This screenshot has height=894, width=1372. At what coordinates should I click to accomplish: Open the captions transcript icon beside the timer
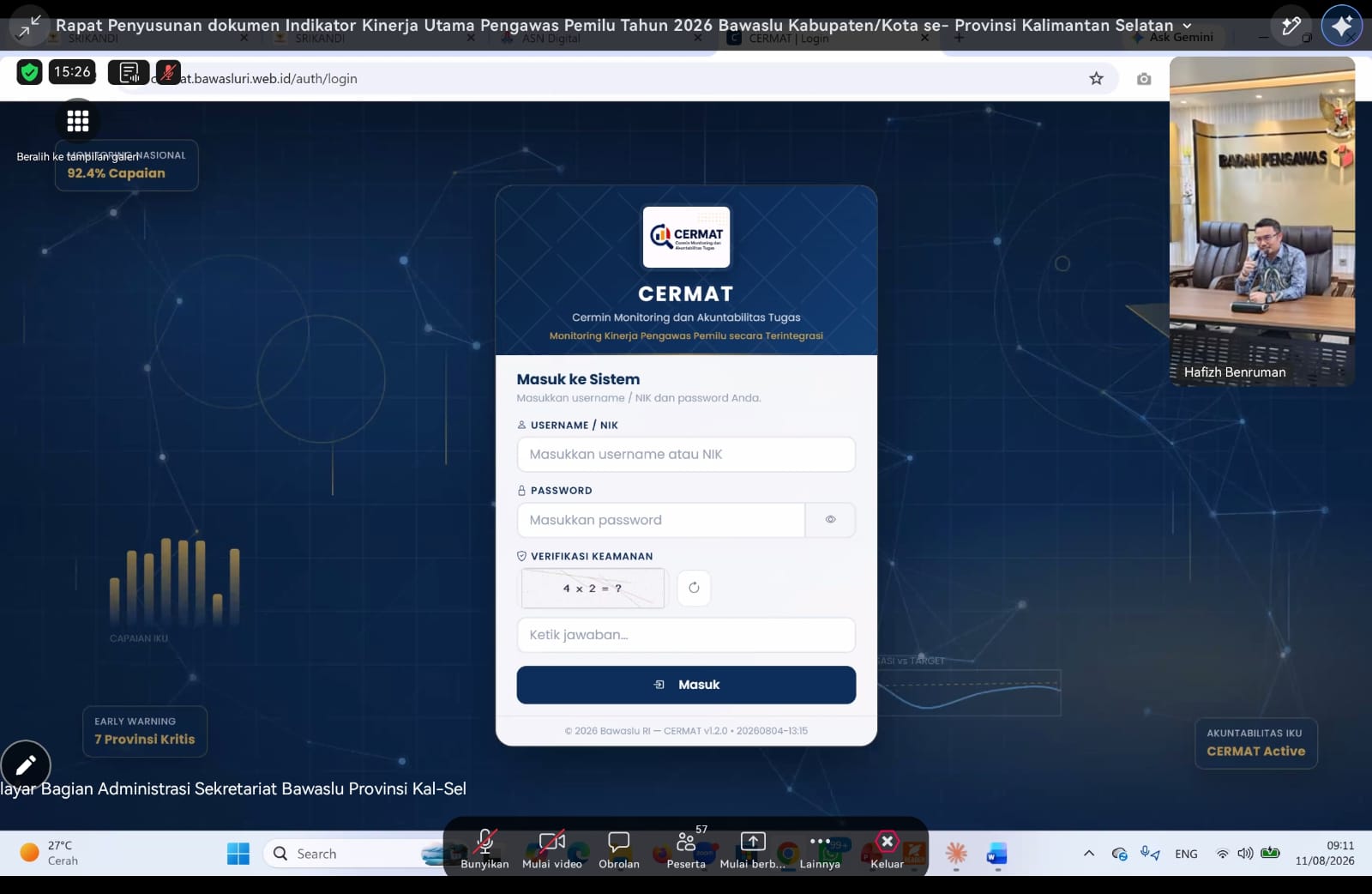pyautogui.click(x=129, y=72)
